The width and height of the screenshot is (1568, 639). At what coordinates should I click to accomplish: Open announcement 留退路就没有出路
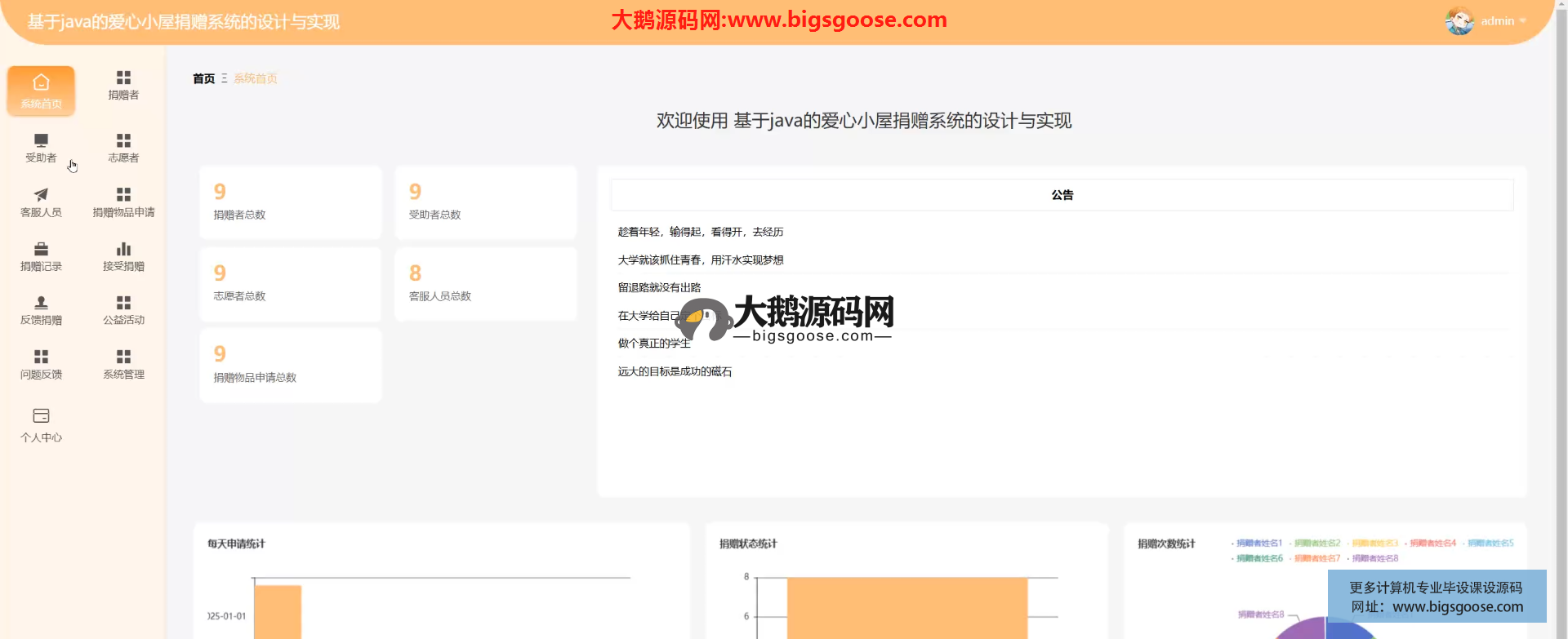659,288
